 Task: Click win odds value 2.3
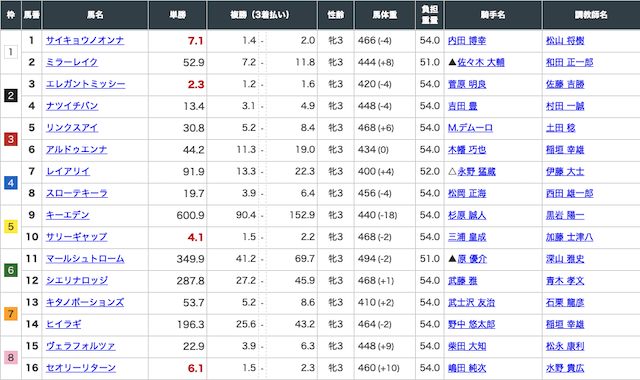tap(196, 84)
